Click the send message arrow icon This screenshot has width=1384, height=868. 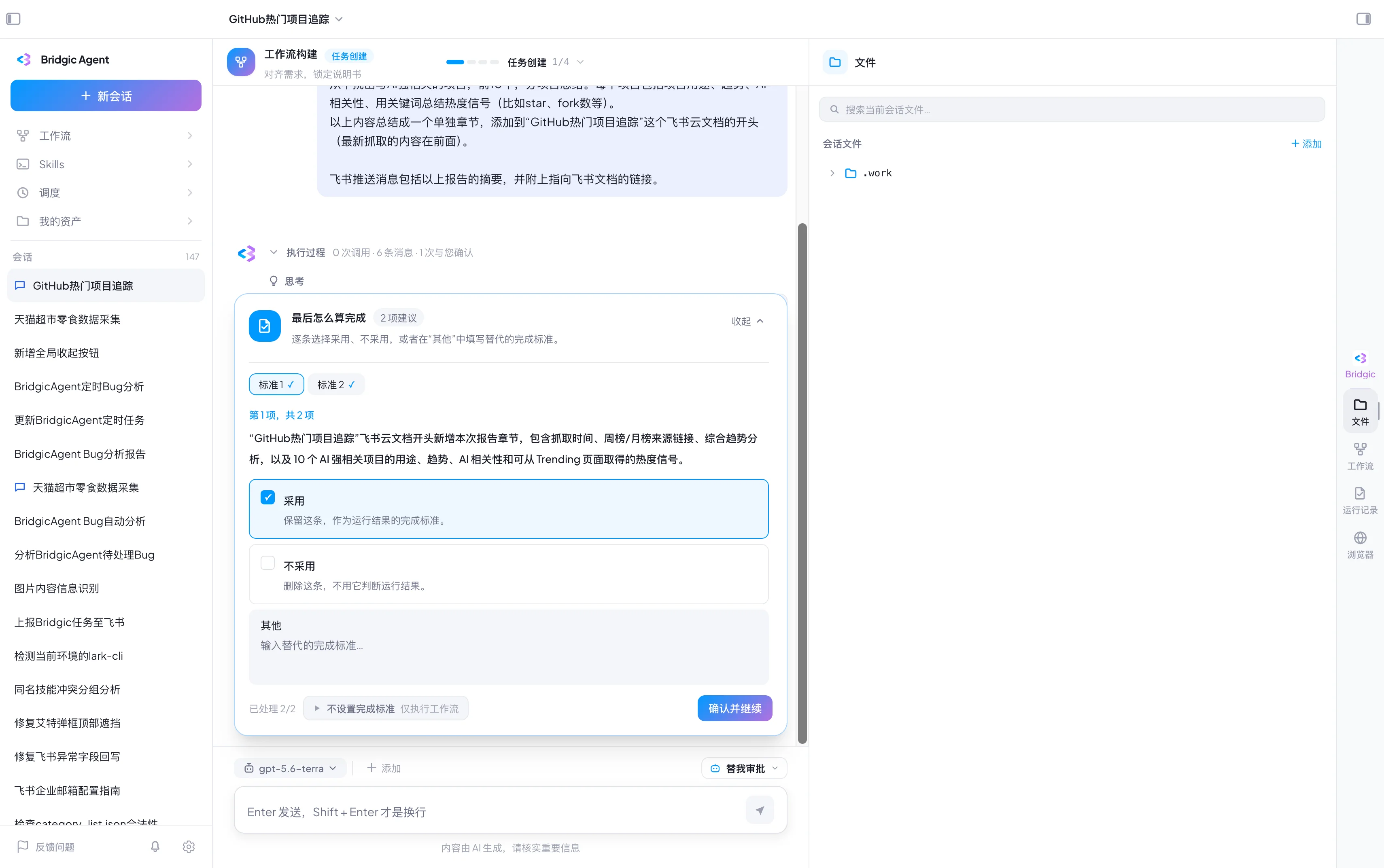pos(759,811)
